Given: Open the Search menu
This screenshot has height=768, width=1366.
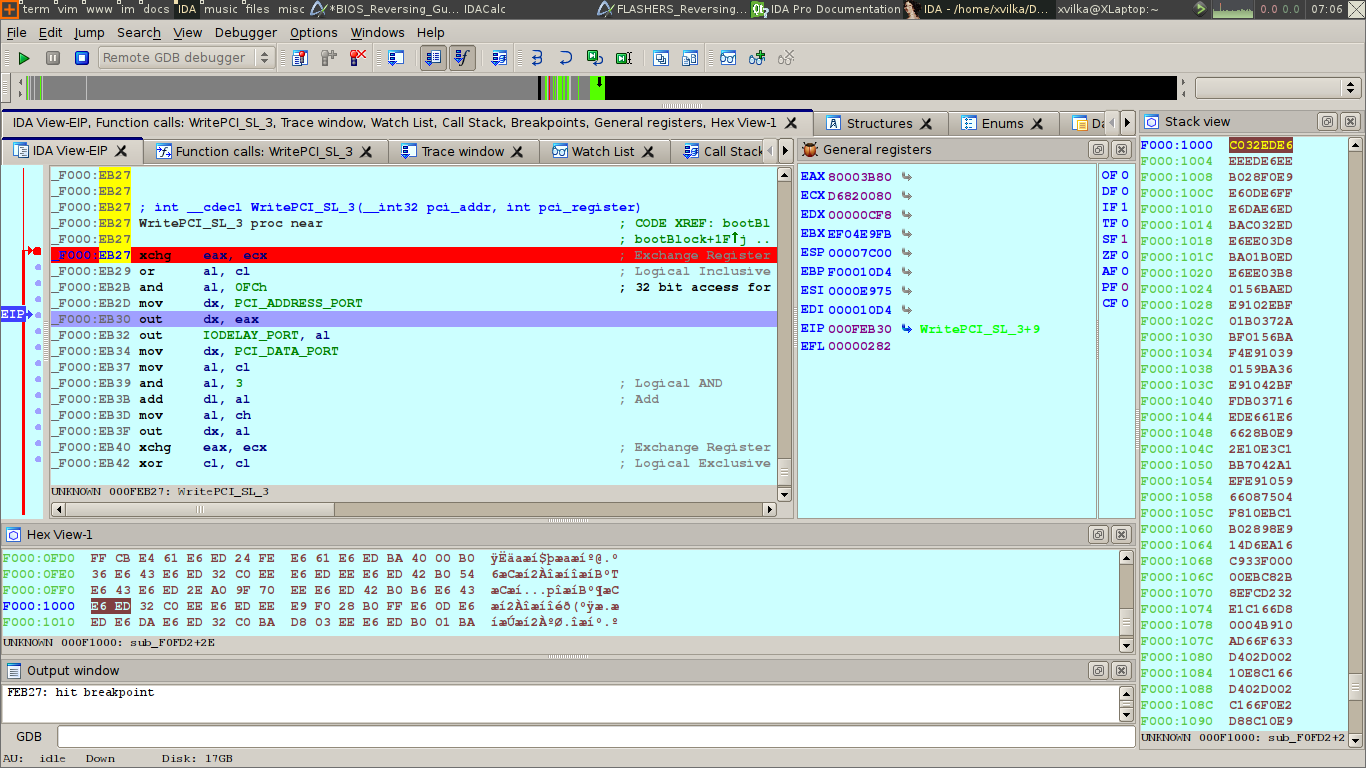Looking at the screenshot, I should 138,32.
